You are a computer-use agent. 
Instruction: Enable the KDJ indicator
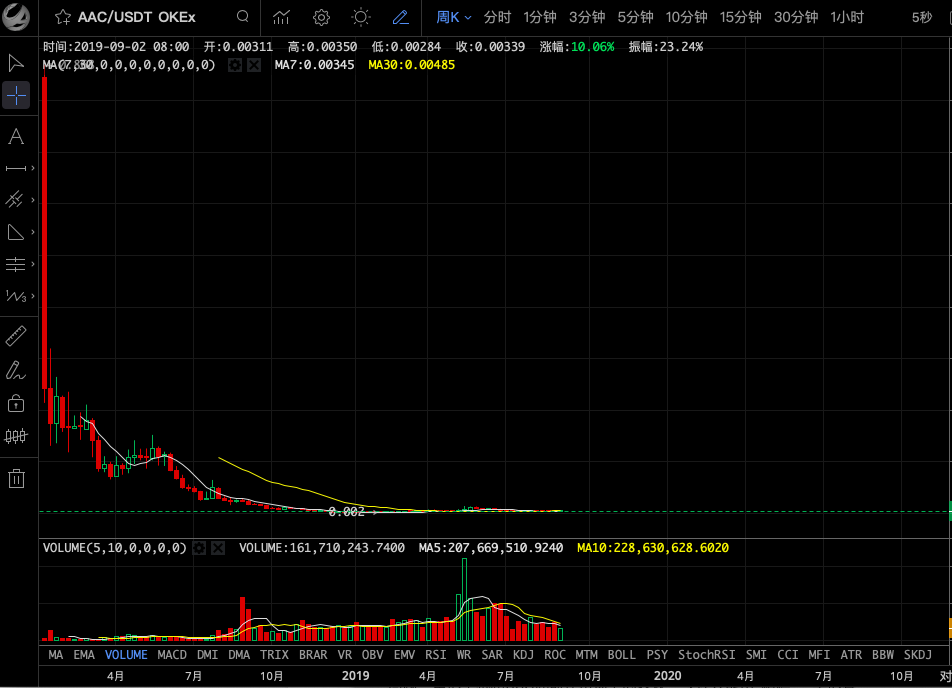pyautogui.click(x=523, y=655)
